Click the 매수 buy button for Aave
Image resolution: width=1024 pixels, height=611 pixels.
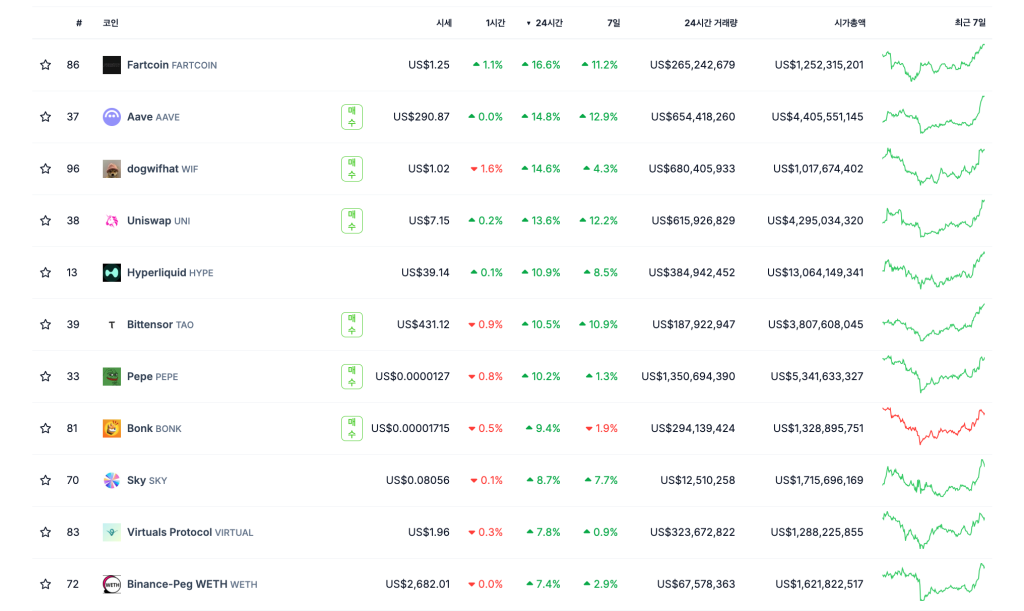click(352, 117)
